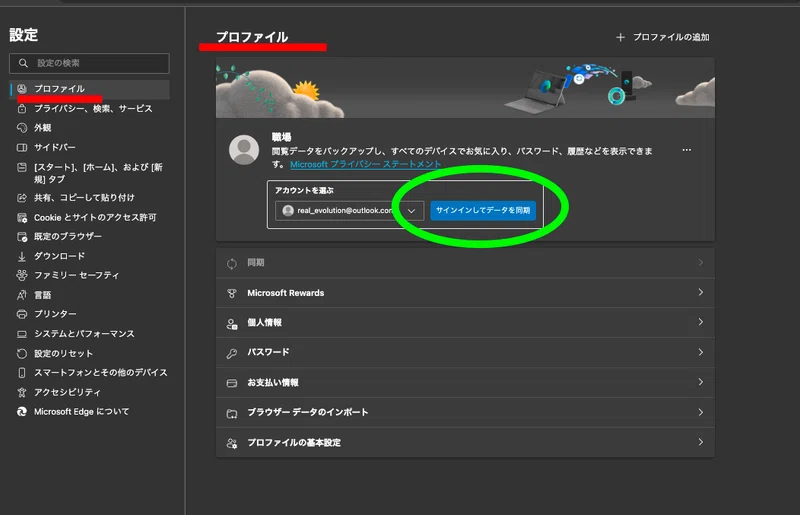Viewport: 800px width, 515px height.
Task: Click the ダウンロード download arrow icon
Action: pyautogui.click(x=22, y=256)
